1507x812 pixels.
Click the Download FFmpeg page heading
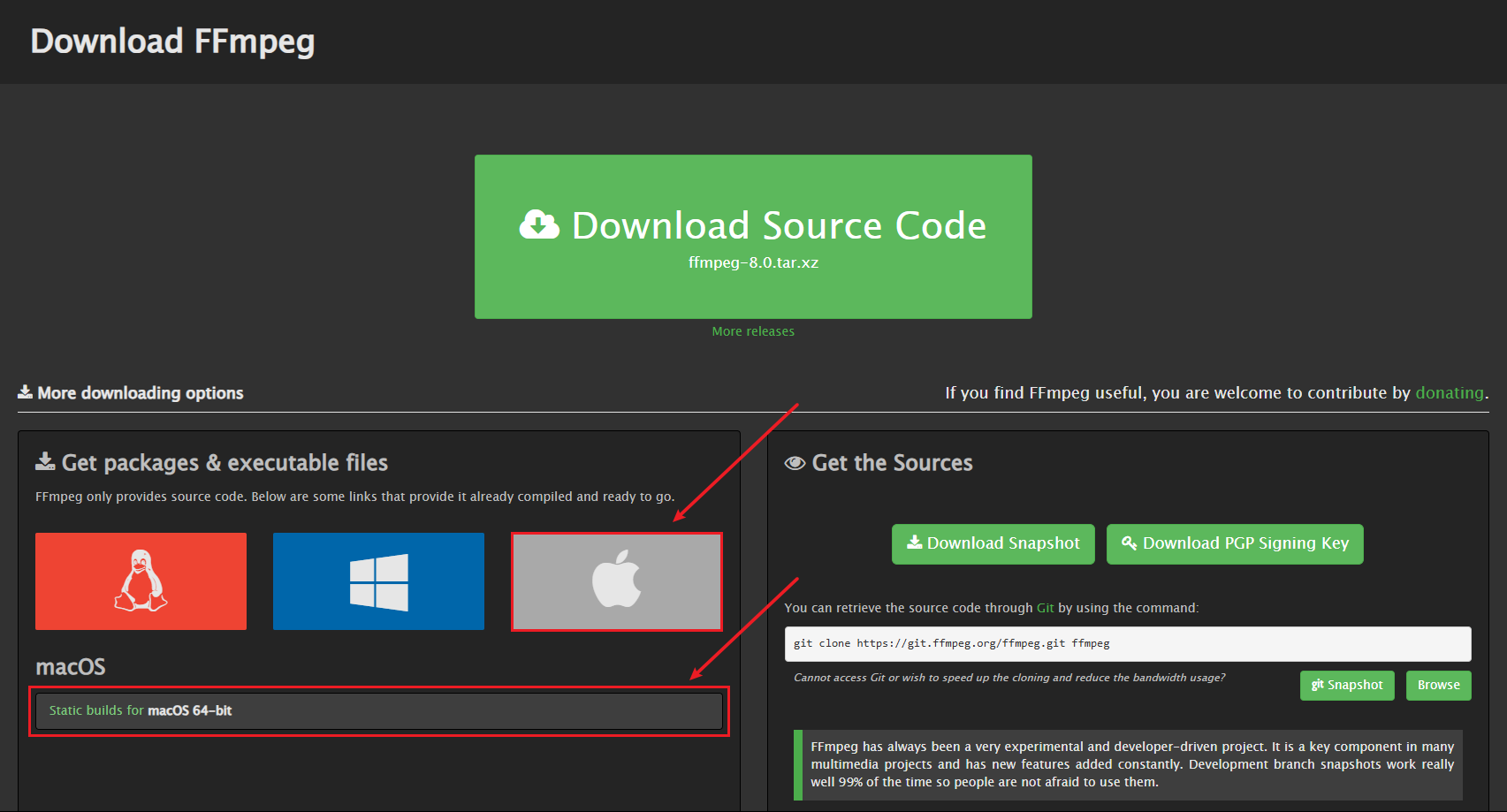click(x=172, y=42)
